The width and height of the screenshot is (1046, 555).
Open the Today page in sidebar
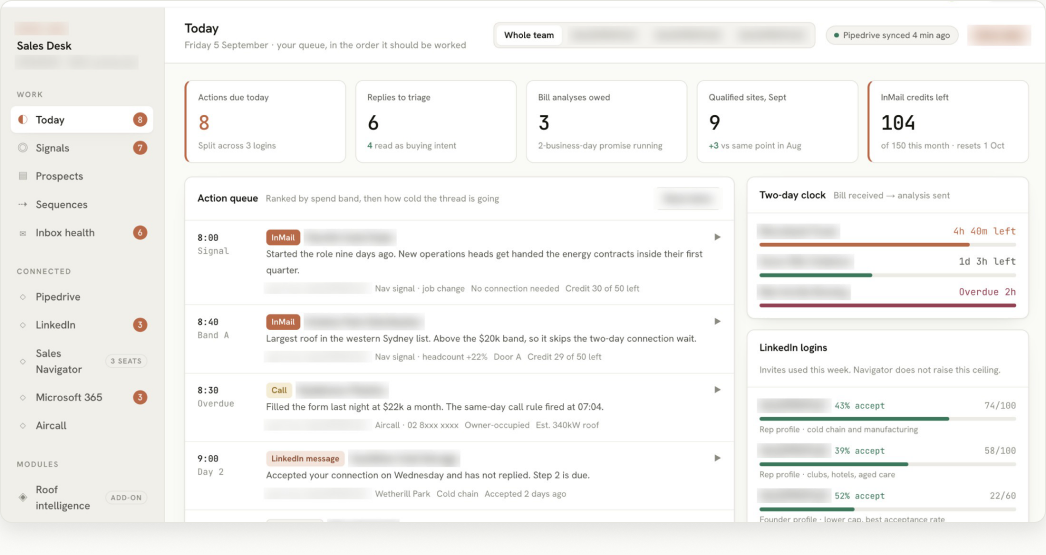pos(82,119)
